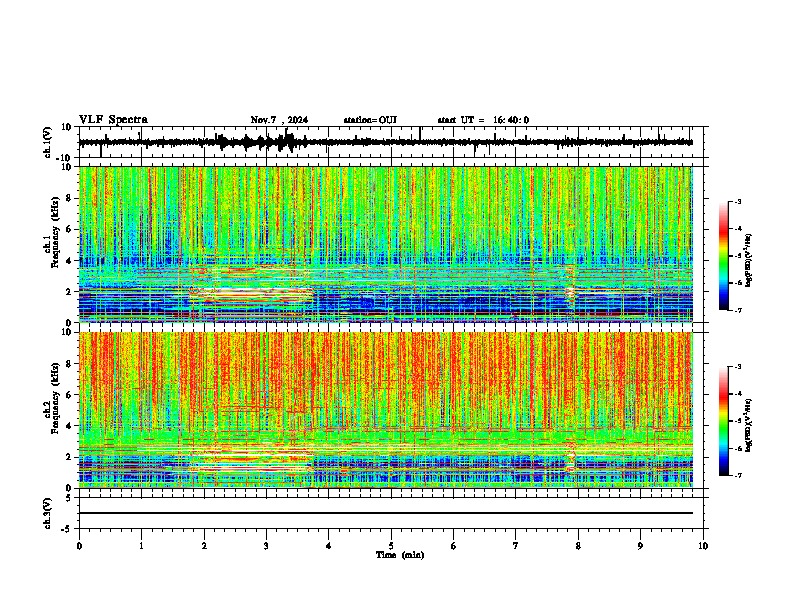The width and height of the screenshot is (792, 612).
Task: Click the "-7" label on ch.2 color bar
Action: (x=738, y=475)
